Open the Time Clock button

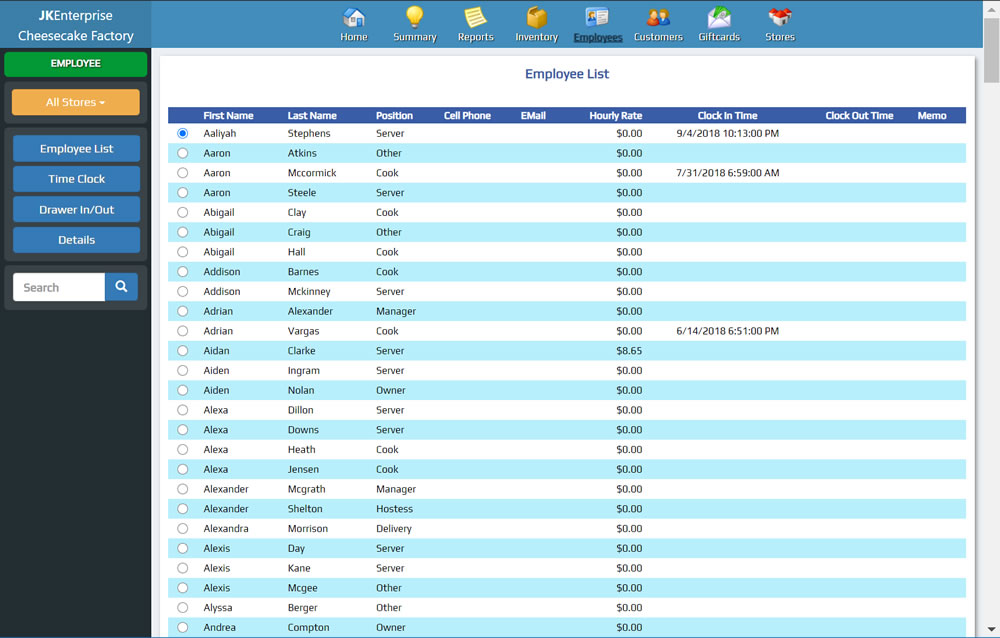pyautogui.click(x=77, y=179)
